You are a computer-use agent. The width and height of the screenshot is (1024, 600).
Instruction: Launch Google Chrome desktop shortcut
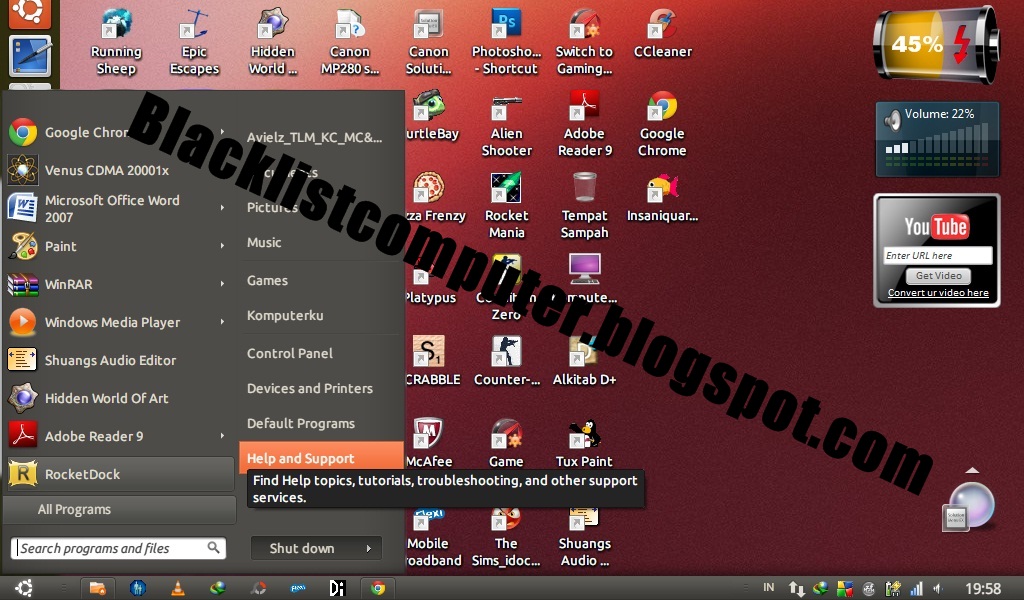[x=662, y=124]
